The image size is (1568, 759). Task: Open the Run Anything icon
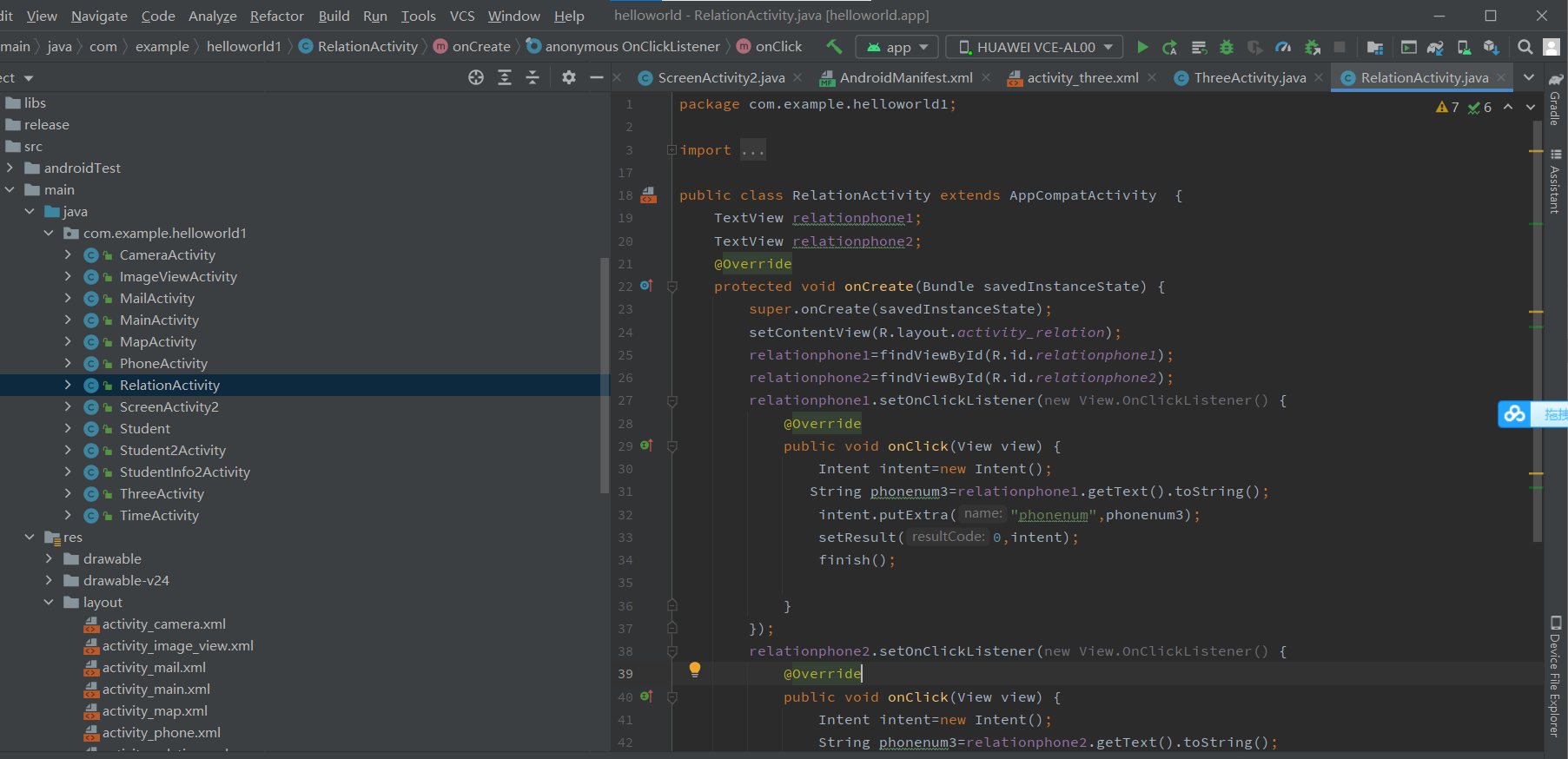[x=1408, y=47]
